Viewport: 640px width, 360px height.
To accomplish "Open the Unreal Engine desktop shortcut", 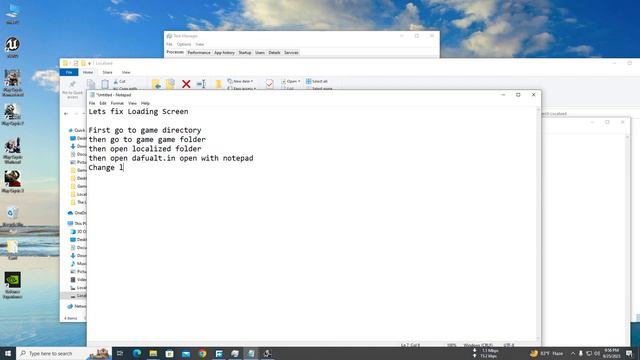I will [x=12, y=47].
